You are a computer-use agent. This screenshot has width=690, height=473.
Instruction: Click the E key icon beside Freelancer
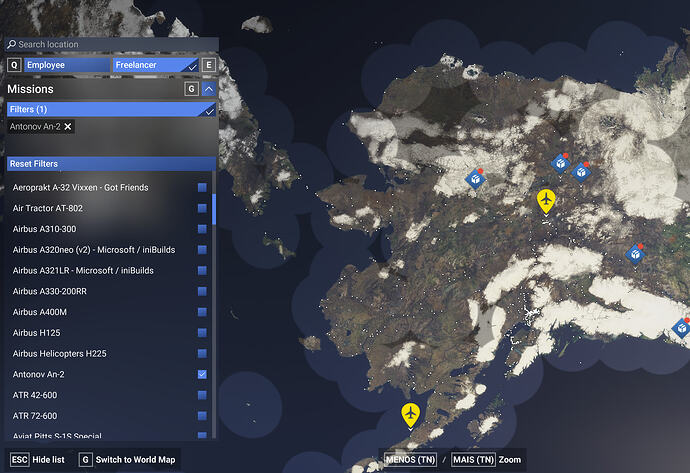(x=209, y=65)
